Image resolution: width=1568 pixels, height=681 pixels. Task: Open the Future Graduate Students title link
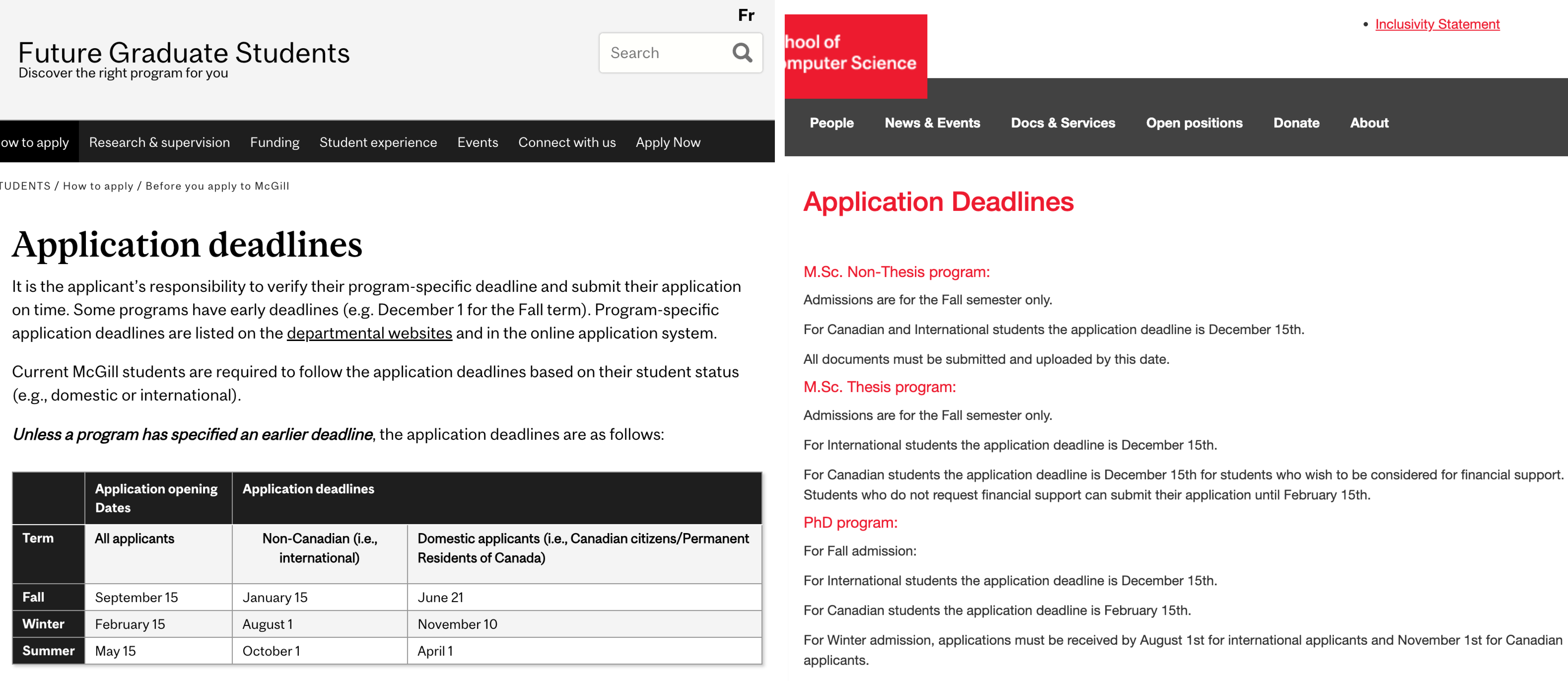tap(184, 53)
